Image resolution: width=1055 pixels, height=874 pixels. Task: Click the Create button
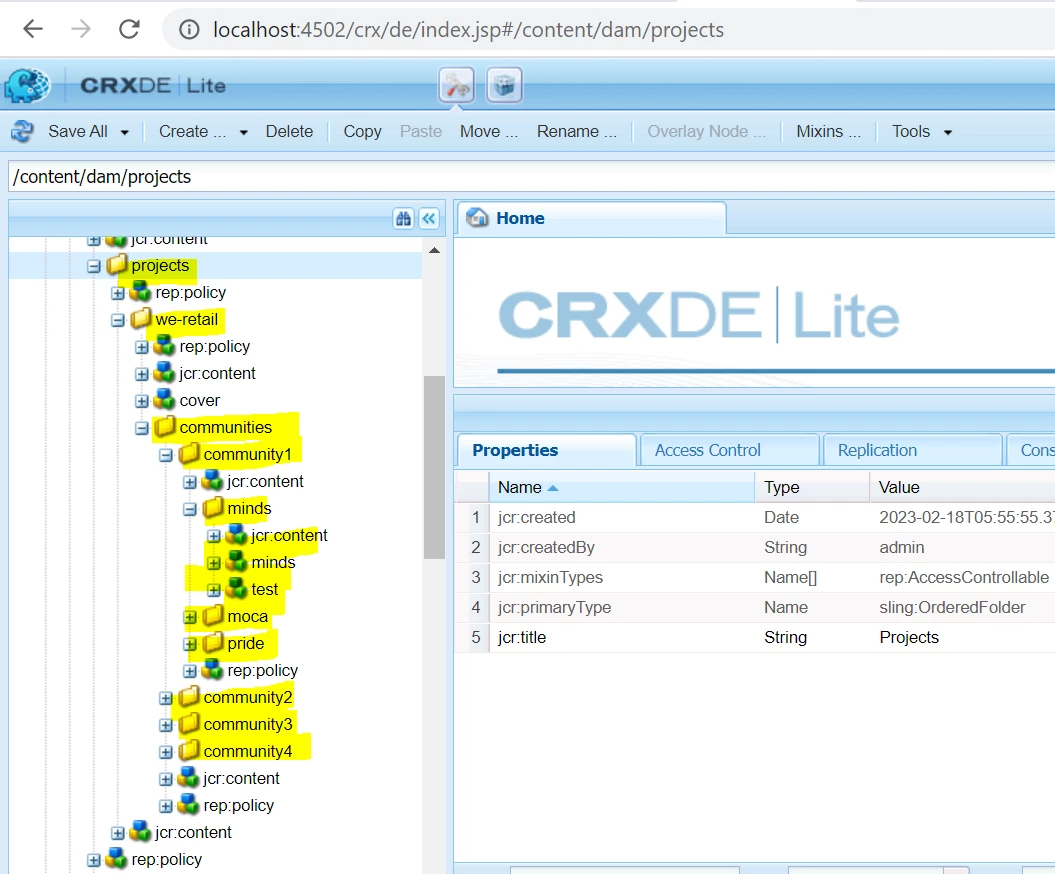[192, 131]
